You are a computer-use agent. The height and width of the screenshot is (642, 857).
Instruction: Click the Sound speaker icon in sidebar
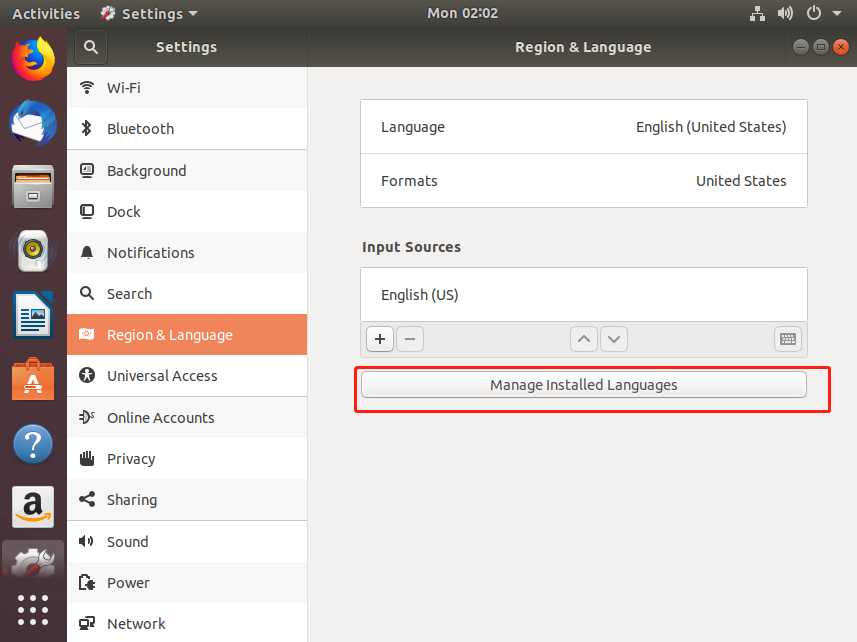[86, 541]
